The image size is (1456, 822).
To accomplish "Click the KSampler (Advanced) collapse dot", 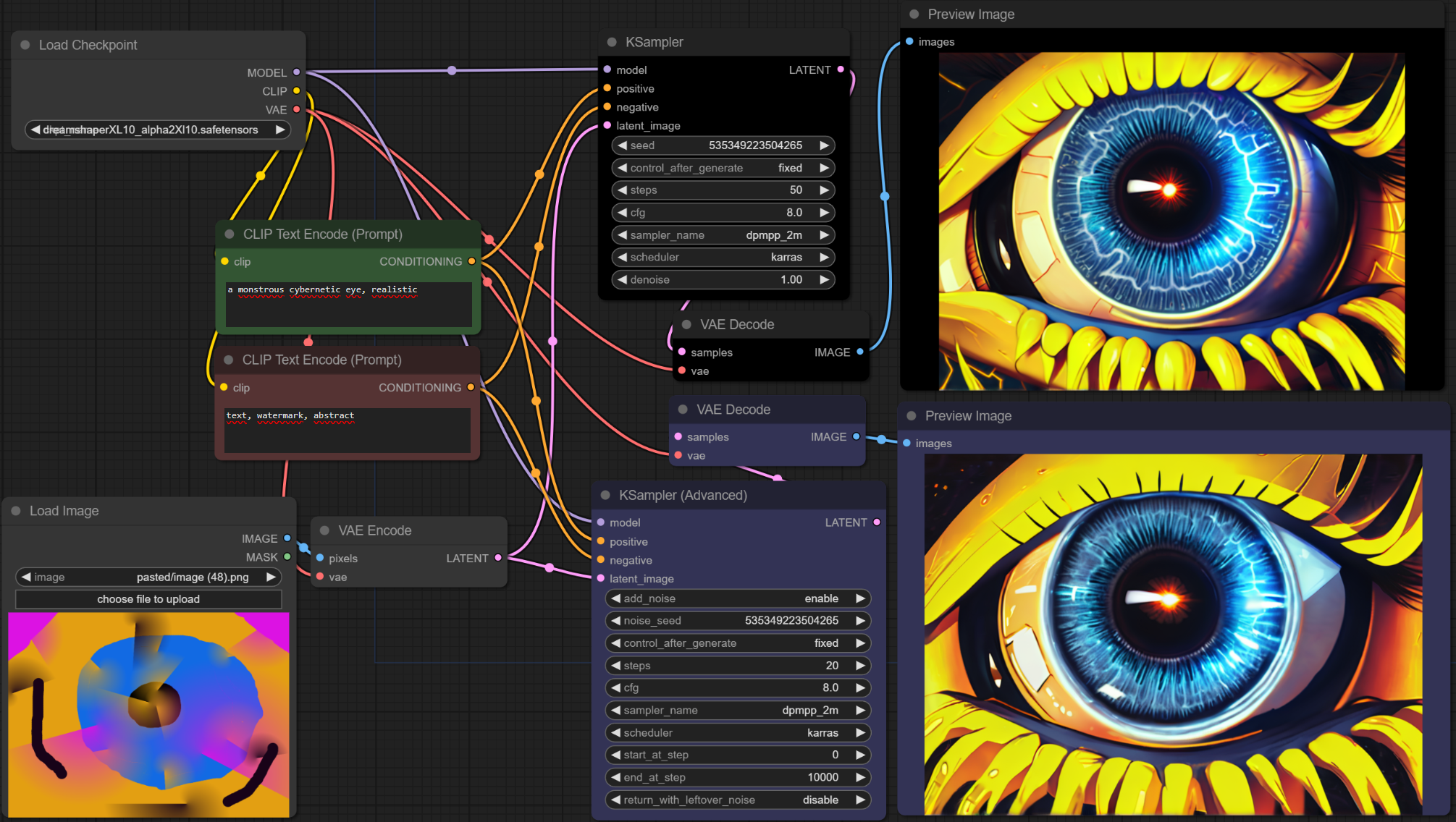I will click(x=605, y=496).
